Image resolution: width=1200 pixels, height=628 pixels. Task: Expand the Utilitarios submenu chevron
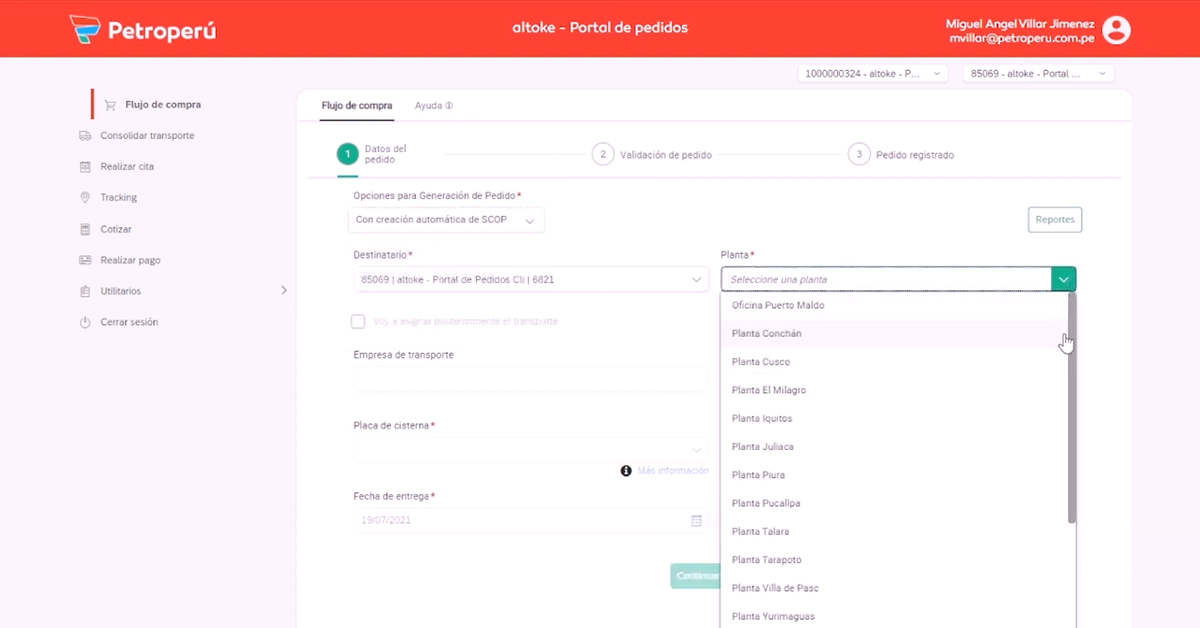point(283,291)
